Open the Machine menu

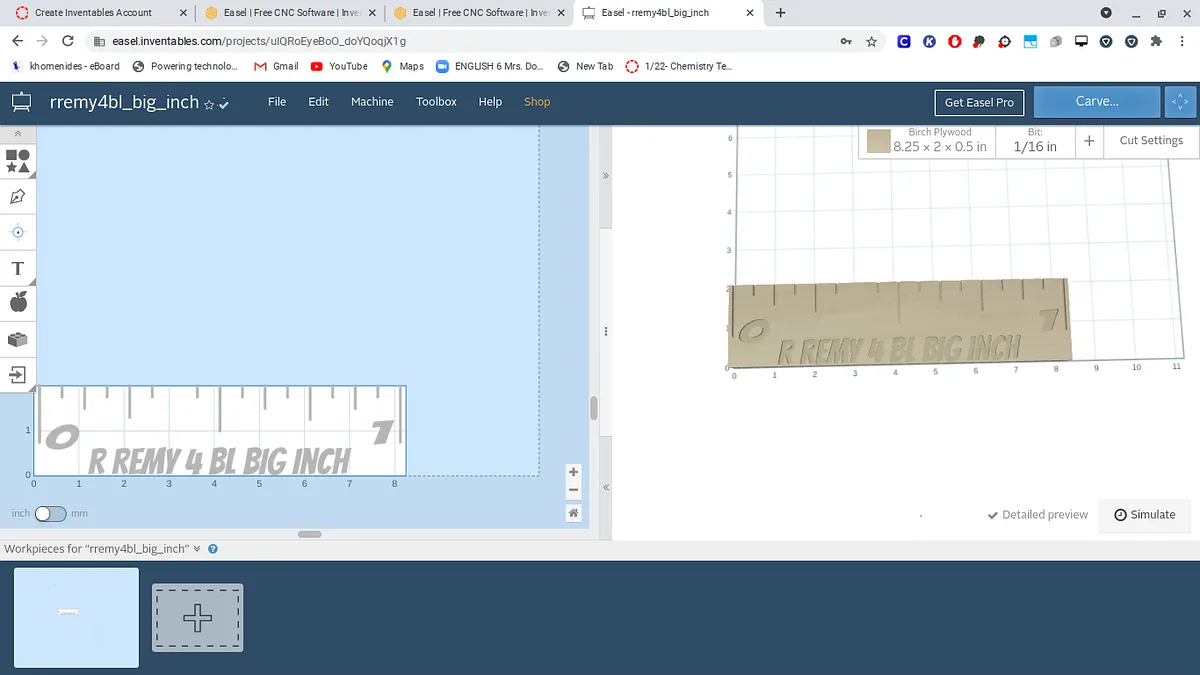[x=372, y=102]
